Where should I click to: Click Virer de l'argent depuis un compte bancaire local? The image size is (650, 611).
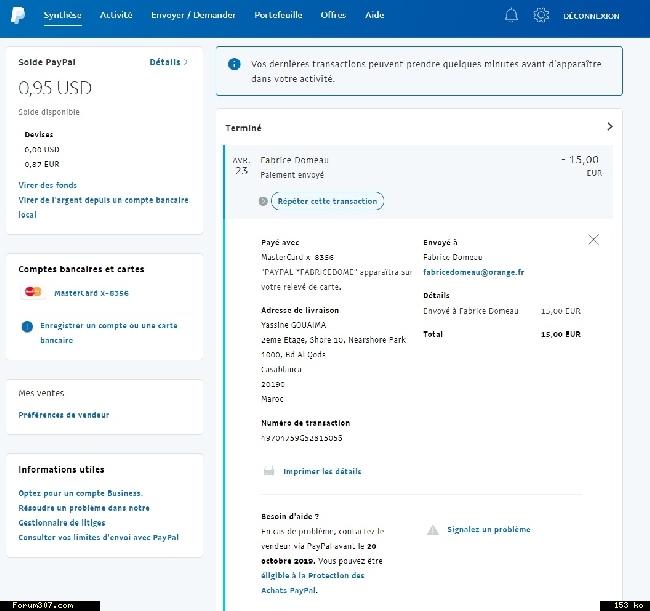(103, 207)
